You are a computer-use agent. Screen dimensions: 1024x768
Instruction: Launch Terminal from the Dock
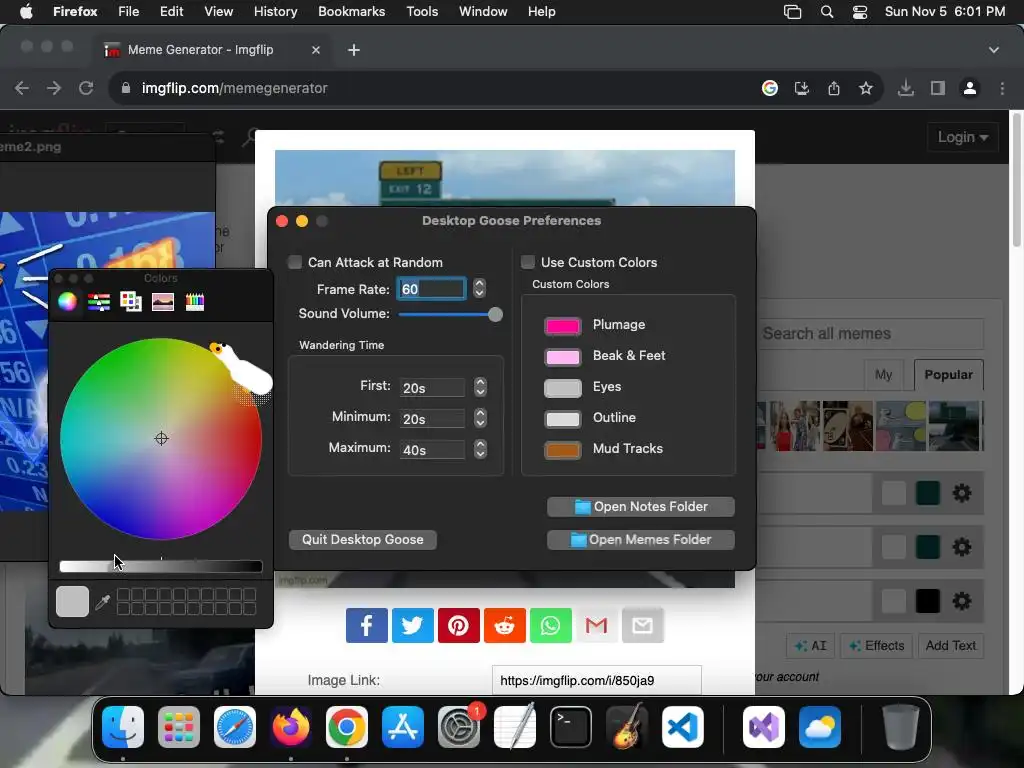pos(571,727)
